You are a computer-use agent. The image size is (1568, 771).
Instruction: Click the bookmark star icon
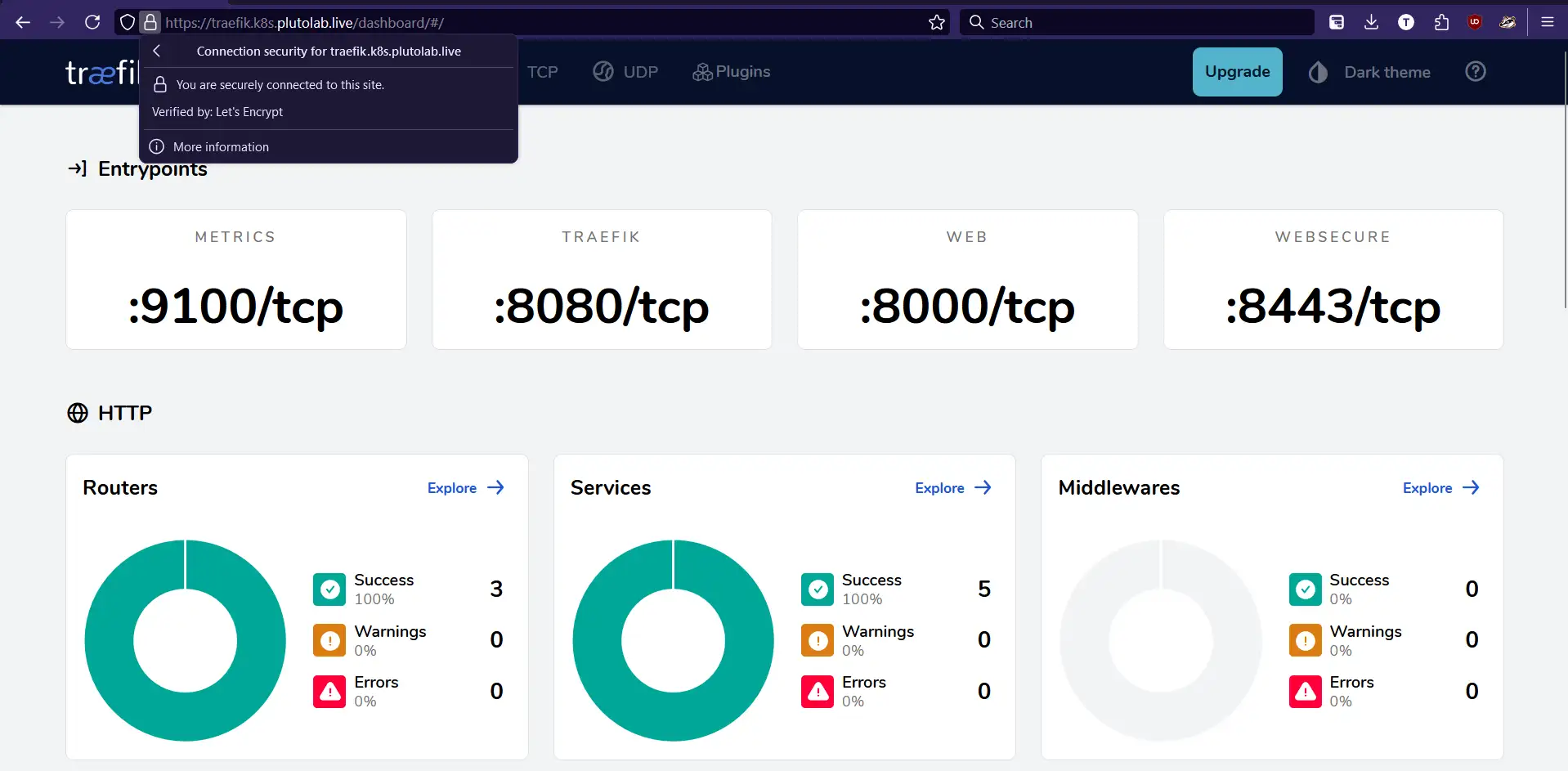coord(937,22)
